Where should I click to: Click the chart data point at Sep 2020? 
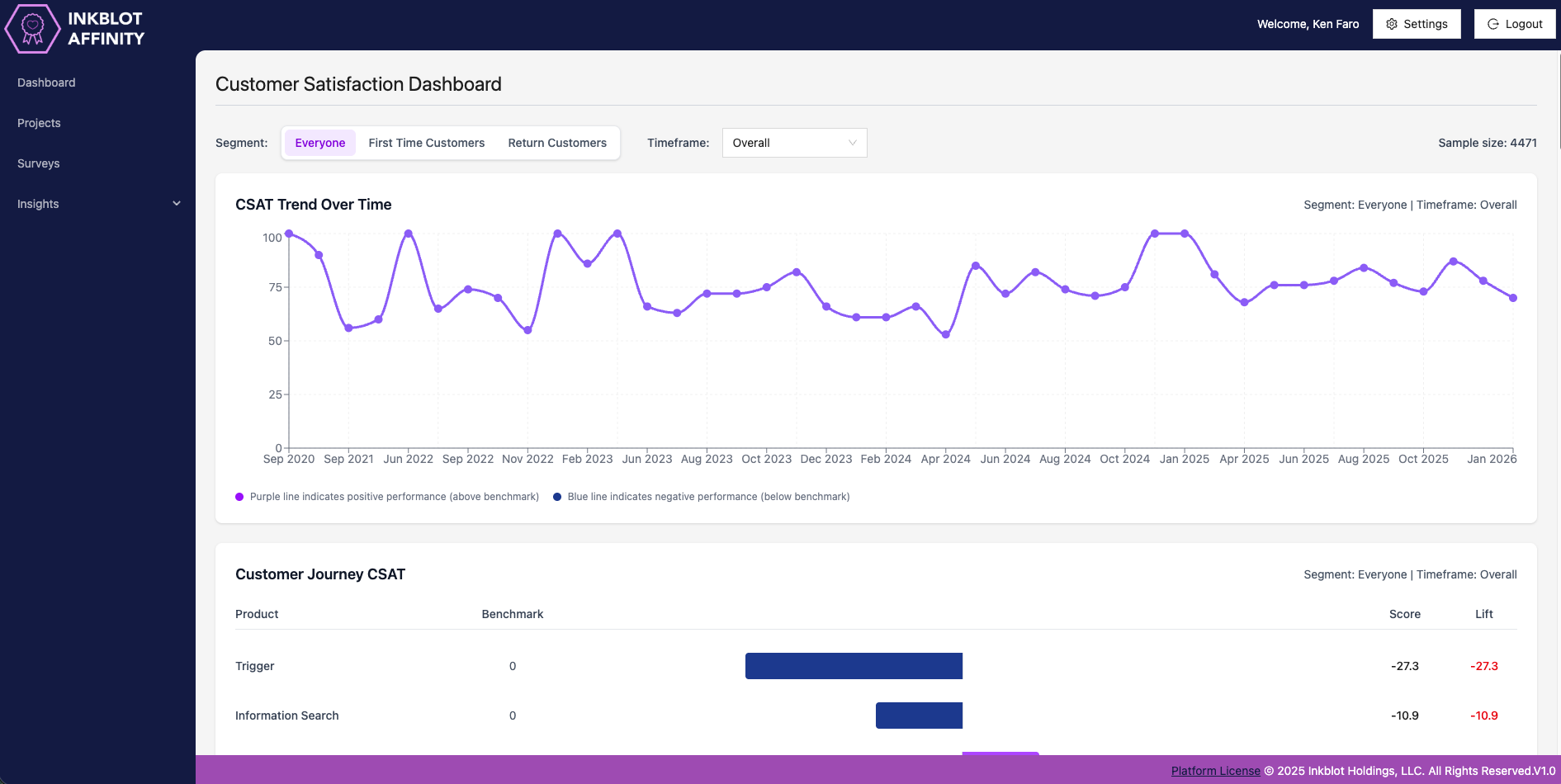coord(289,234)
